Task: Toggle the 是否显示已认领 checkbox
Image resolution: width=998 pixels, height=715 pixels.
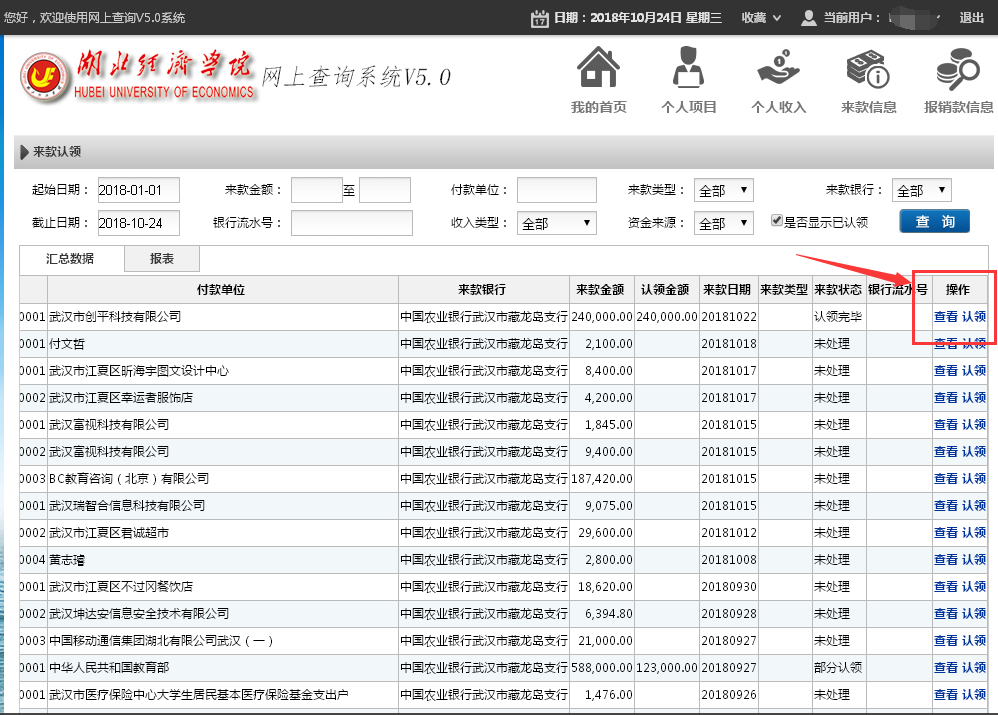Action: click(x=777, y=221)
